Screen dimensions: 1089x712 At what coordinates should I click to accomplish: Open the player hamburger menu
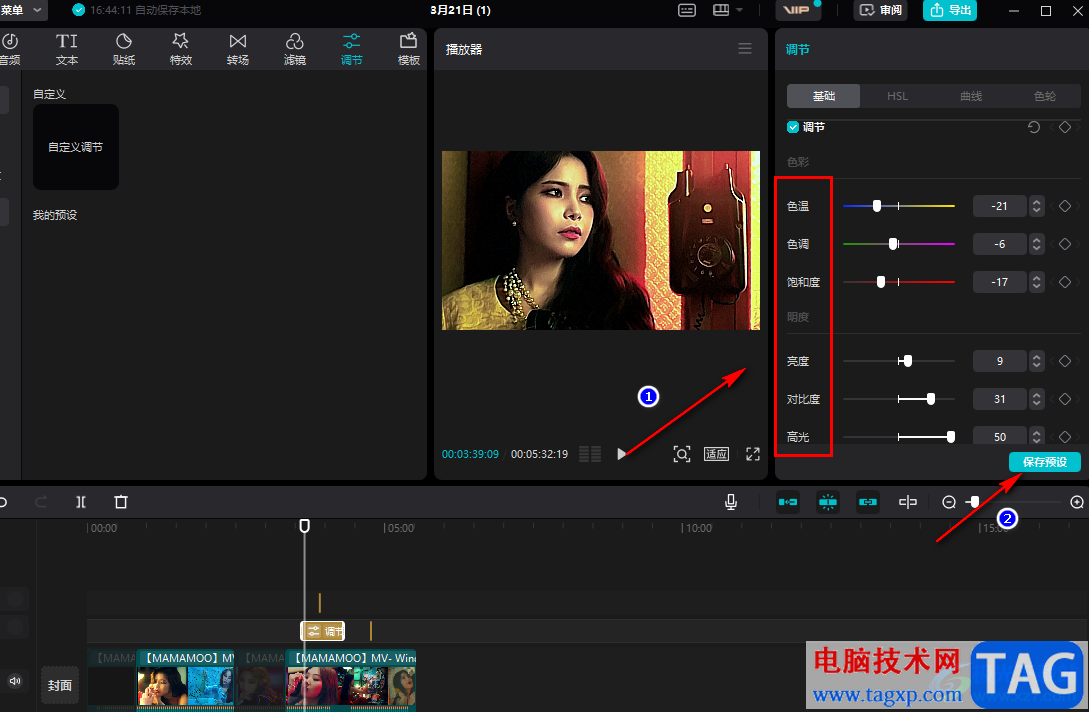[745, 49]
